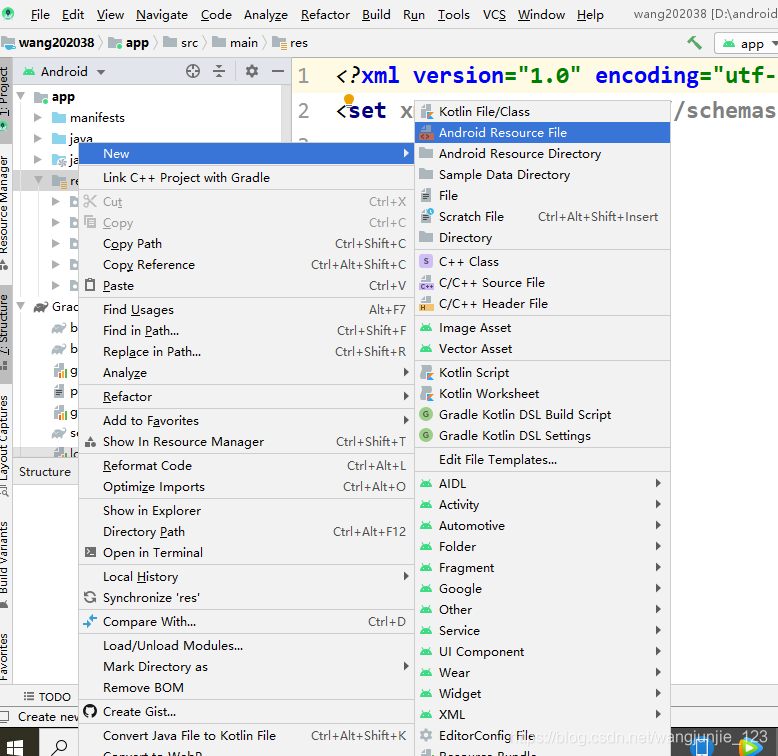Open Project panel settings gear
The height and width of the screenshot is (756, 778).
point(252,71)
